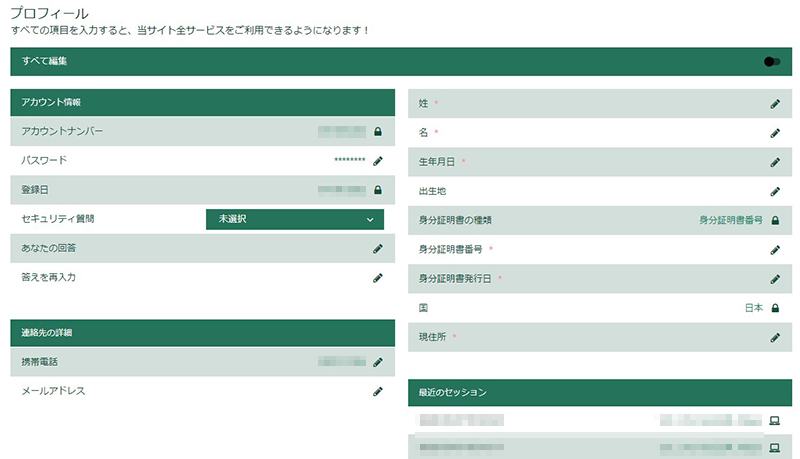Edit 生年月日 with the pencil icon
800x459 pixels.
coord(775,162)
